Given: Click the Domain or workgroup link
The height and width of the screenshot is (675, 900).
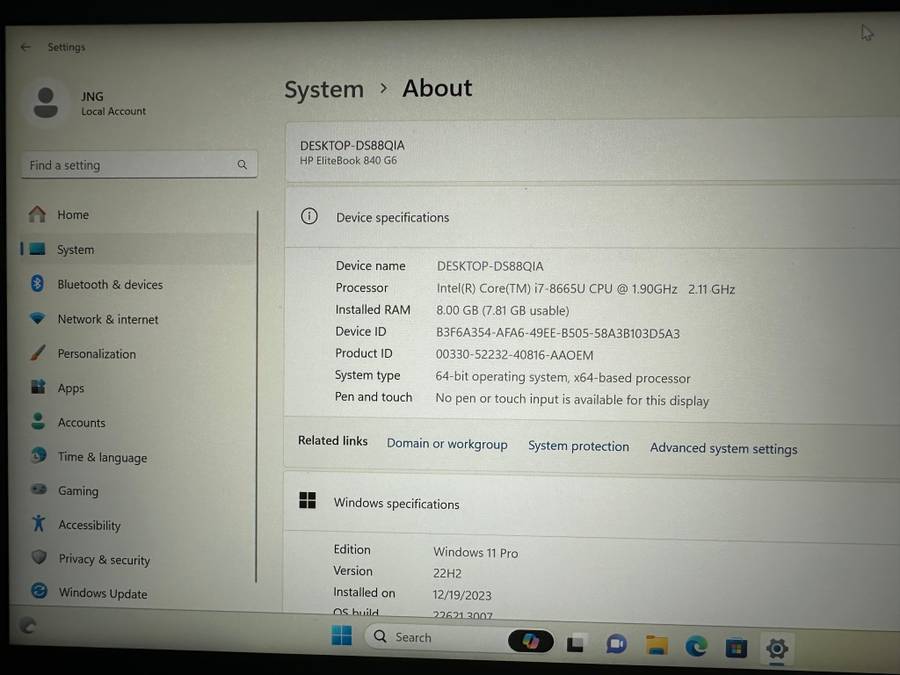Looking at the screenshot, I should (x=447, y=444).
